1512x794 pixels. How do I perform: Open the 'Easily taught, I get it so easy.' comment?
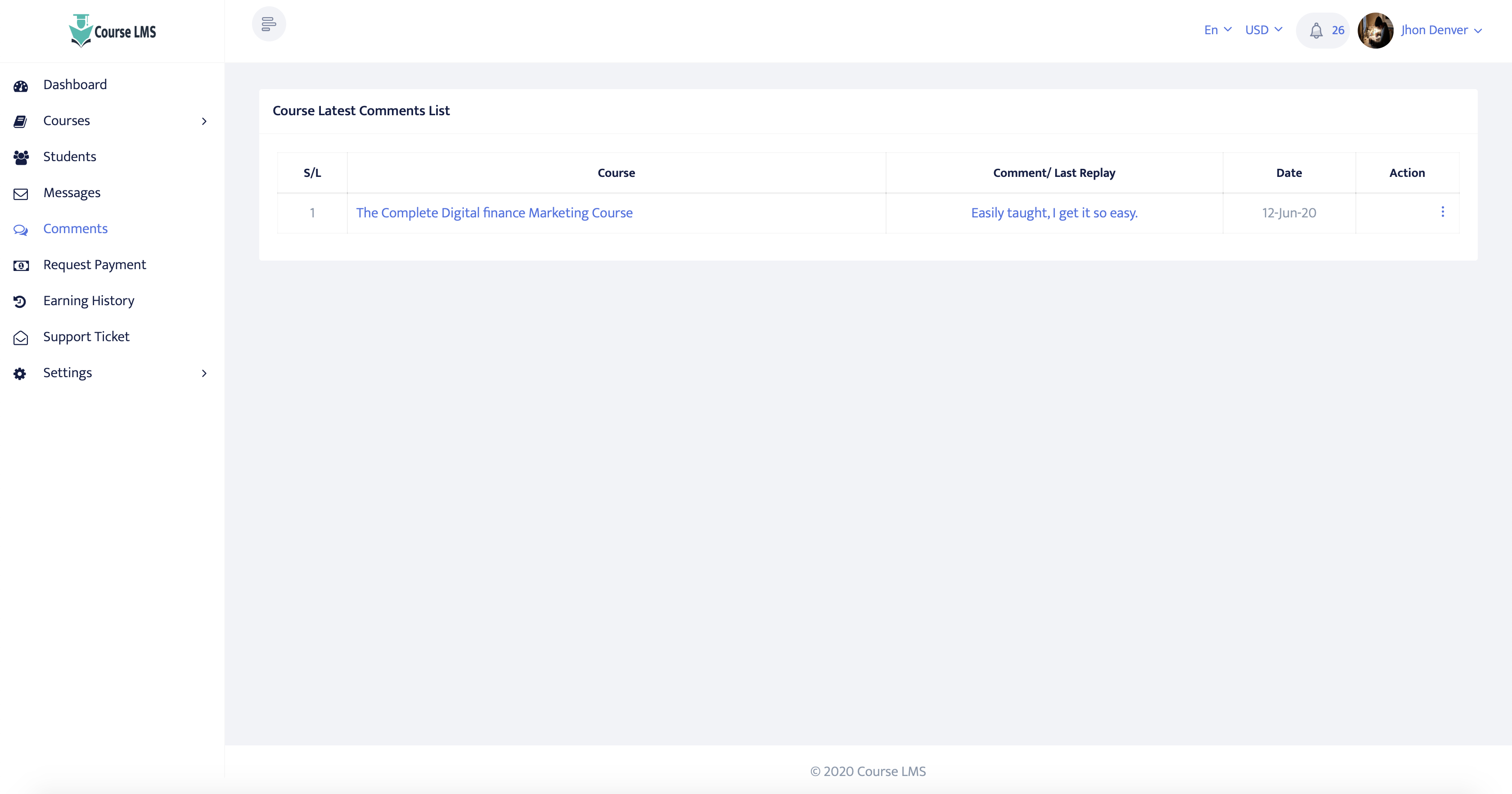click(x=1054, y=212)
